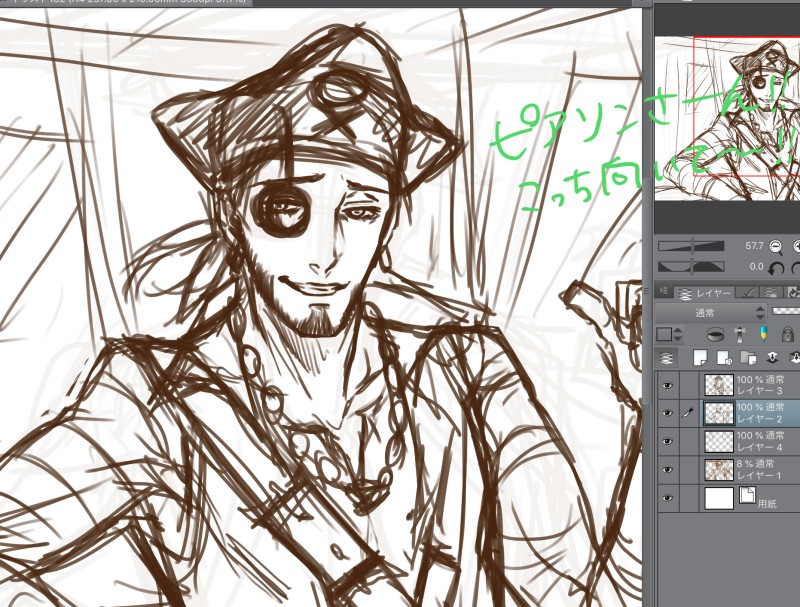Toggle the lock layer padlock icon

point(787,335)
